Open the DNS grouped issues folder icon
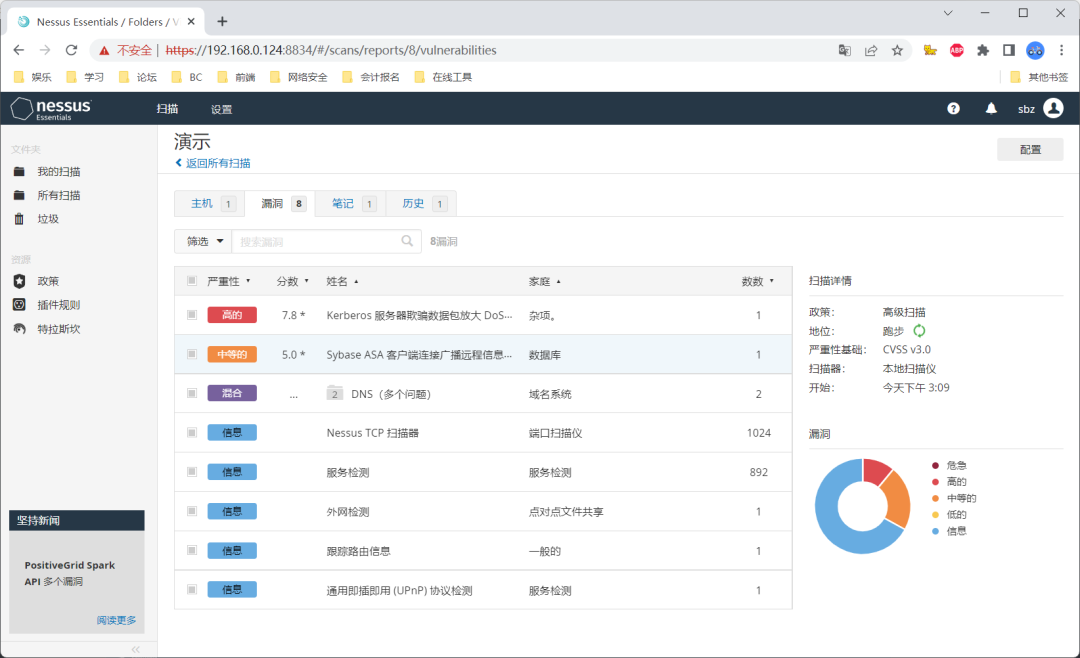 click(x=334, y=393)
